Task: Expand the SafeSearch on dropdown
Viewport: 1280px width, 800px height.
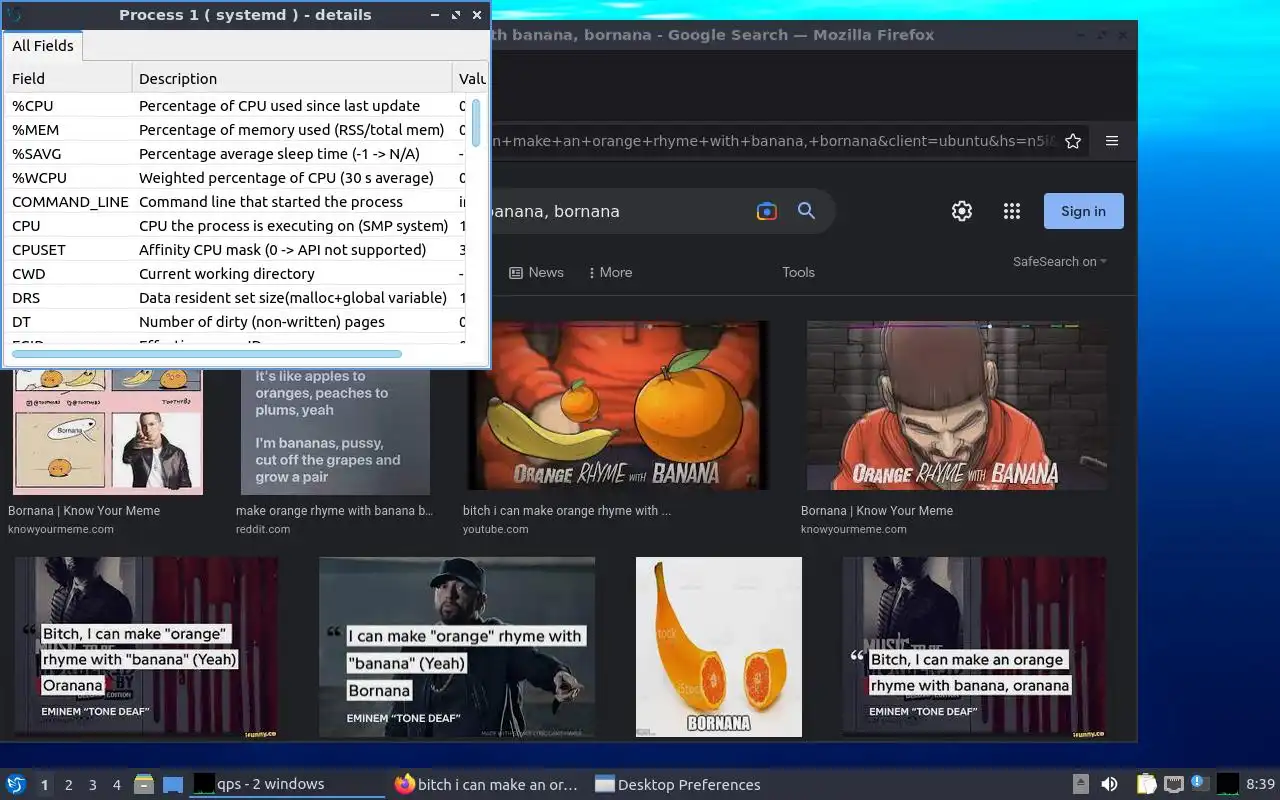Action: (1060, 262)
